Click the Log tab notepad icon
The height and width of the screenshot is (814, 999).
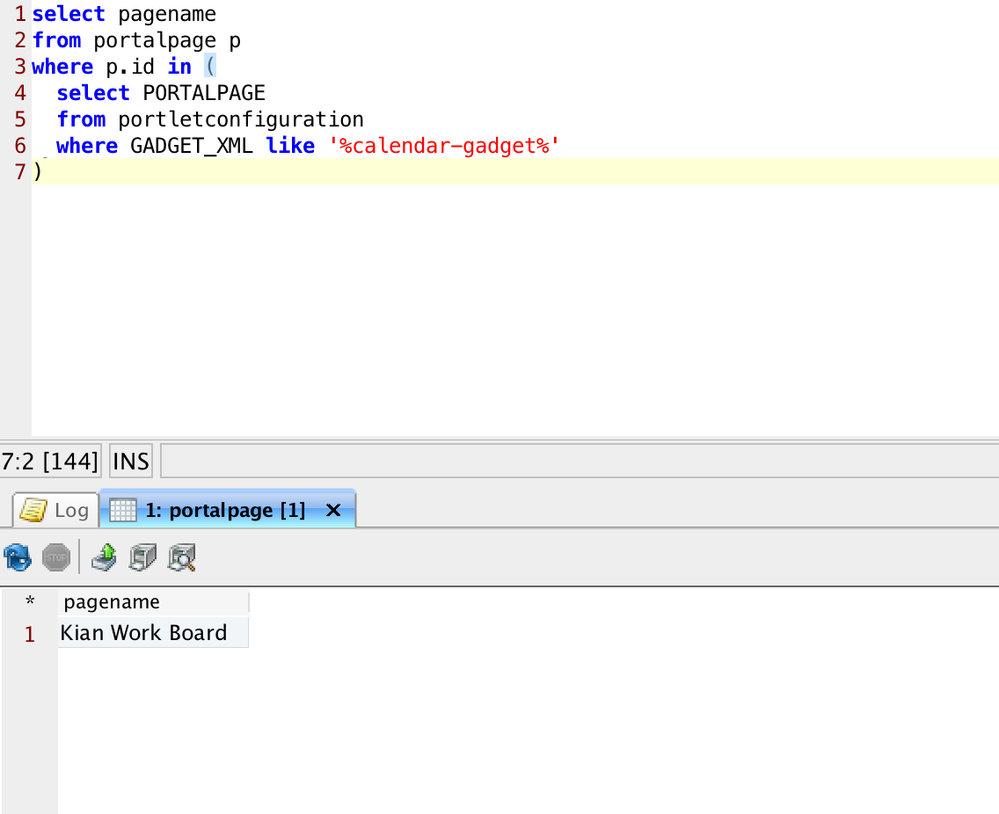pos(33,510)
